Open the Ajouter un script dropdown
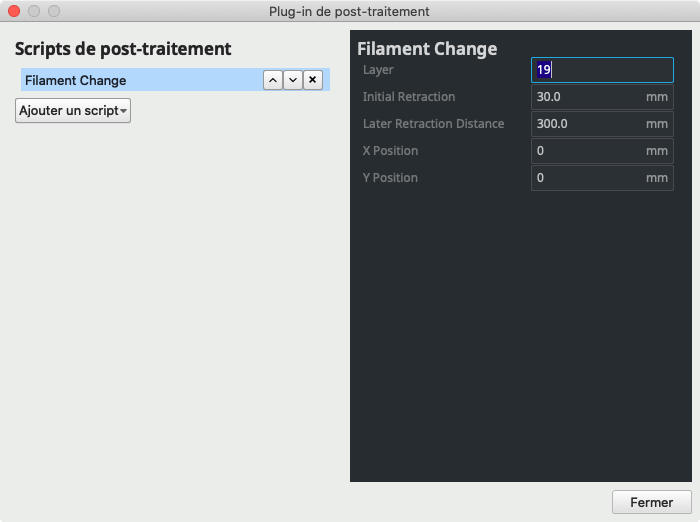 pos(73,110)
